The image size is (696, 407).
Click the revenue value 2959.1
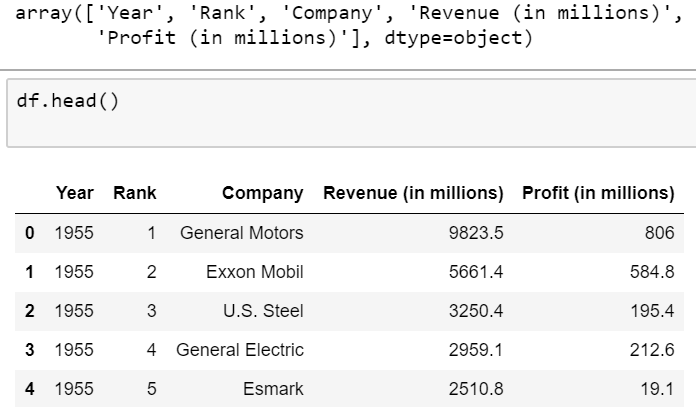tap(476, 350)
